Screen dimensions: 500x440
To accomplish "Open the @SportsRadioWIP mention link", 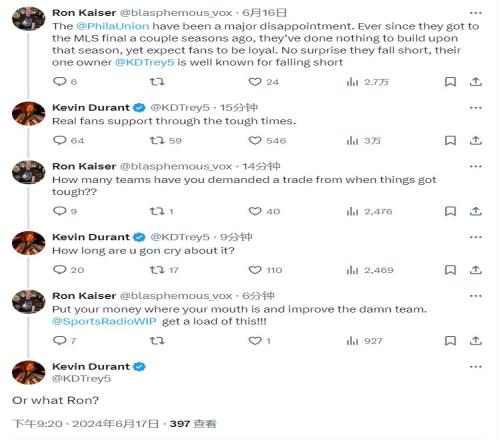I will click(104, 321).
